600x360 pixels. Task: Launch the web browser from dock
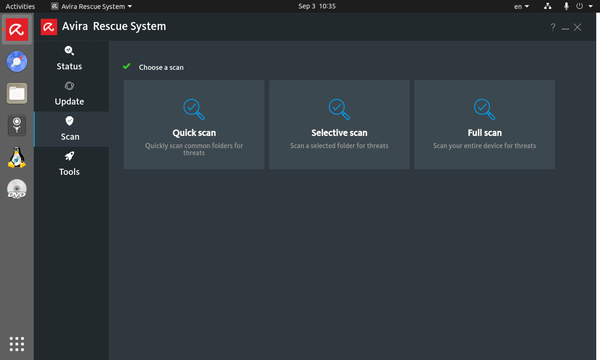coord(17,62)
